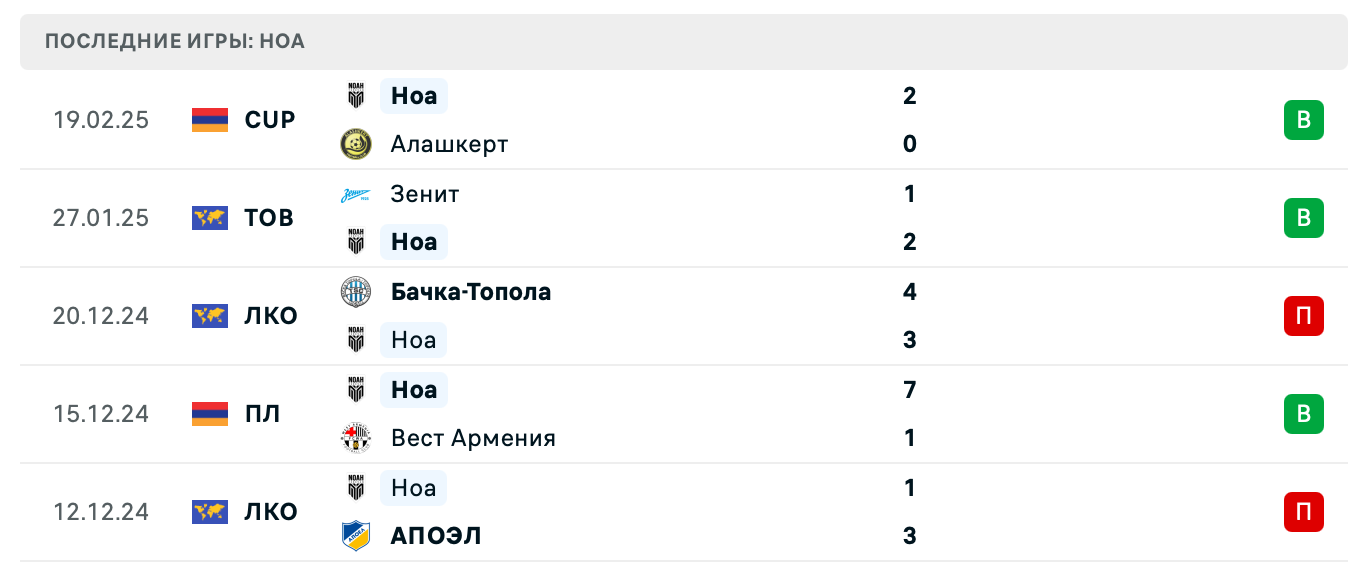Click the red П badge beside АПОЭЛ match

[x=1303, y=511]
